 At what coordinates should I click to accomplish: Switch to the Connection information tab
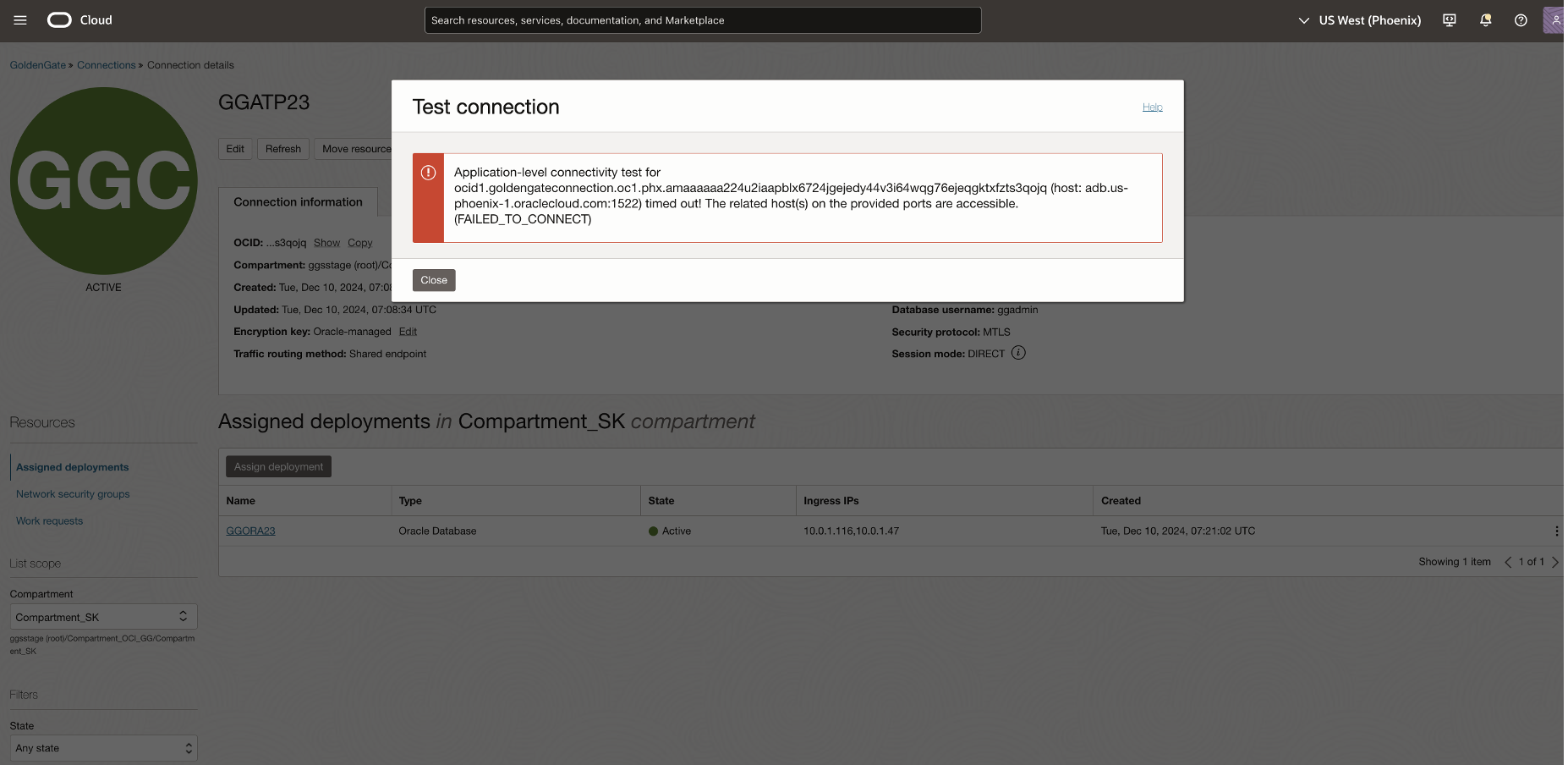coord(298,202)
